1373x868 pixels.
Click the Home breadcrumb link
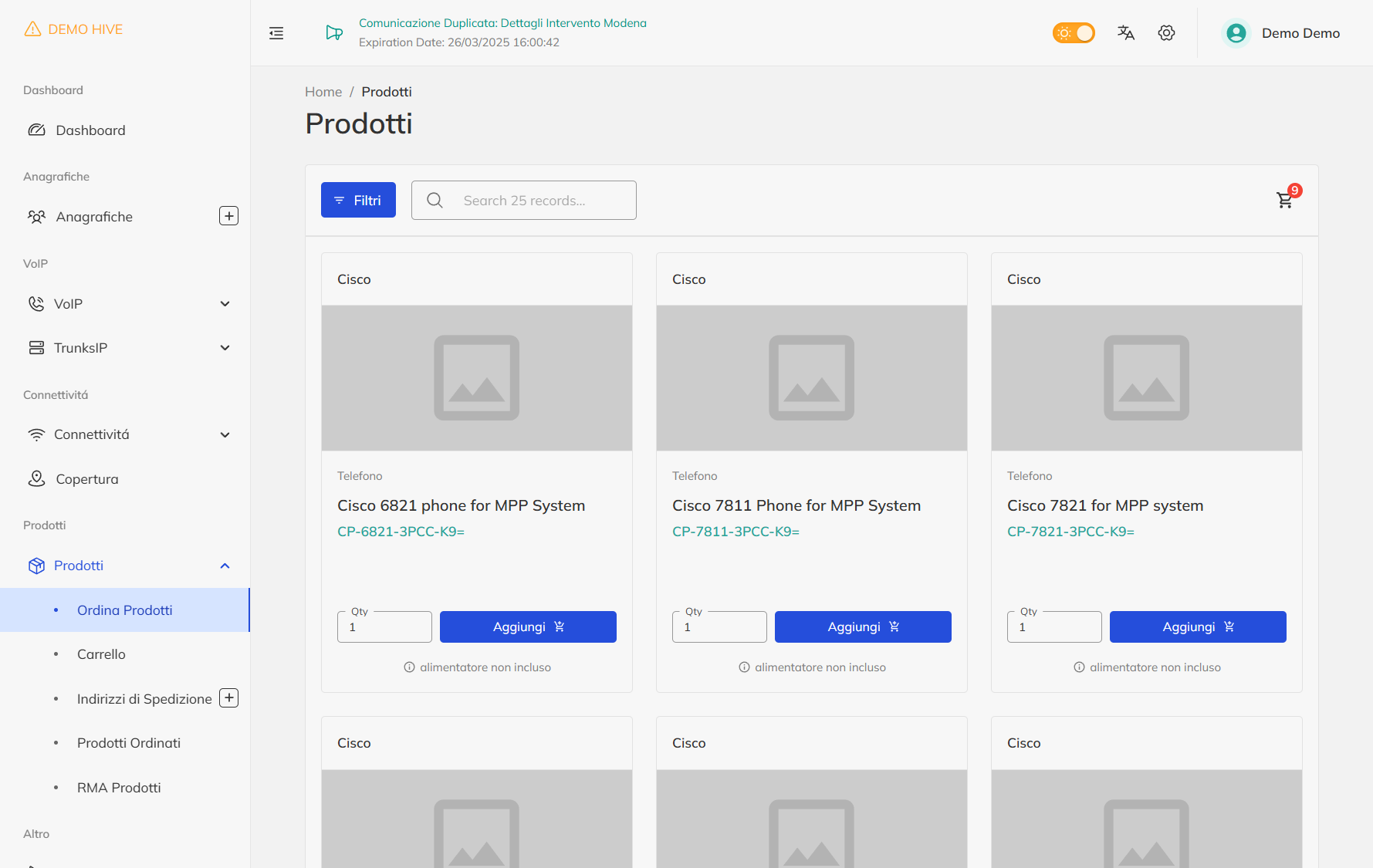[x=323, y=92]
